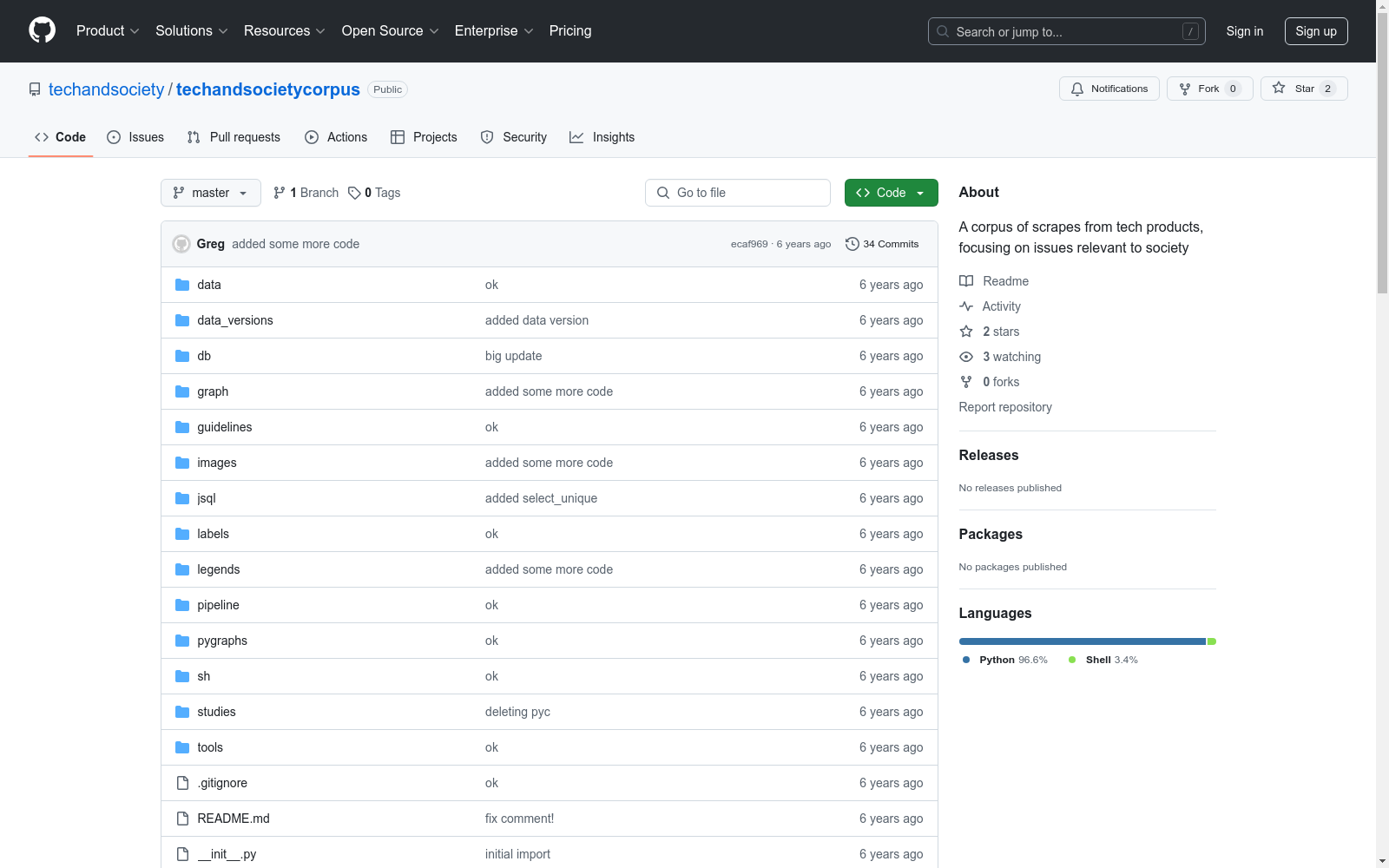
Task: Click Greg's avatar in commit bar
Action: [x=181, y=244]
